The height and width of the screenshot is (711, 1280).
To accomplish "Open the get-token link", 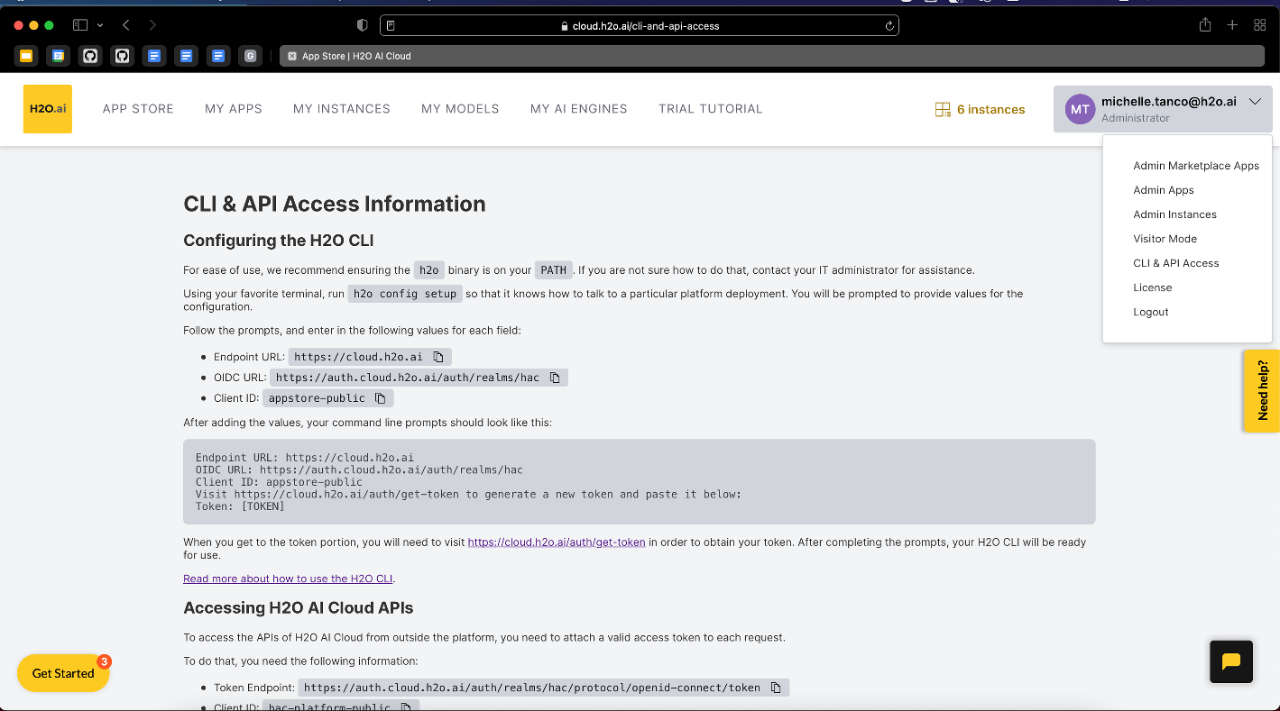I will tap(556, 542).
